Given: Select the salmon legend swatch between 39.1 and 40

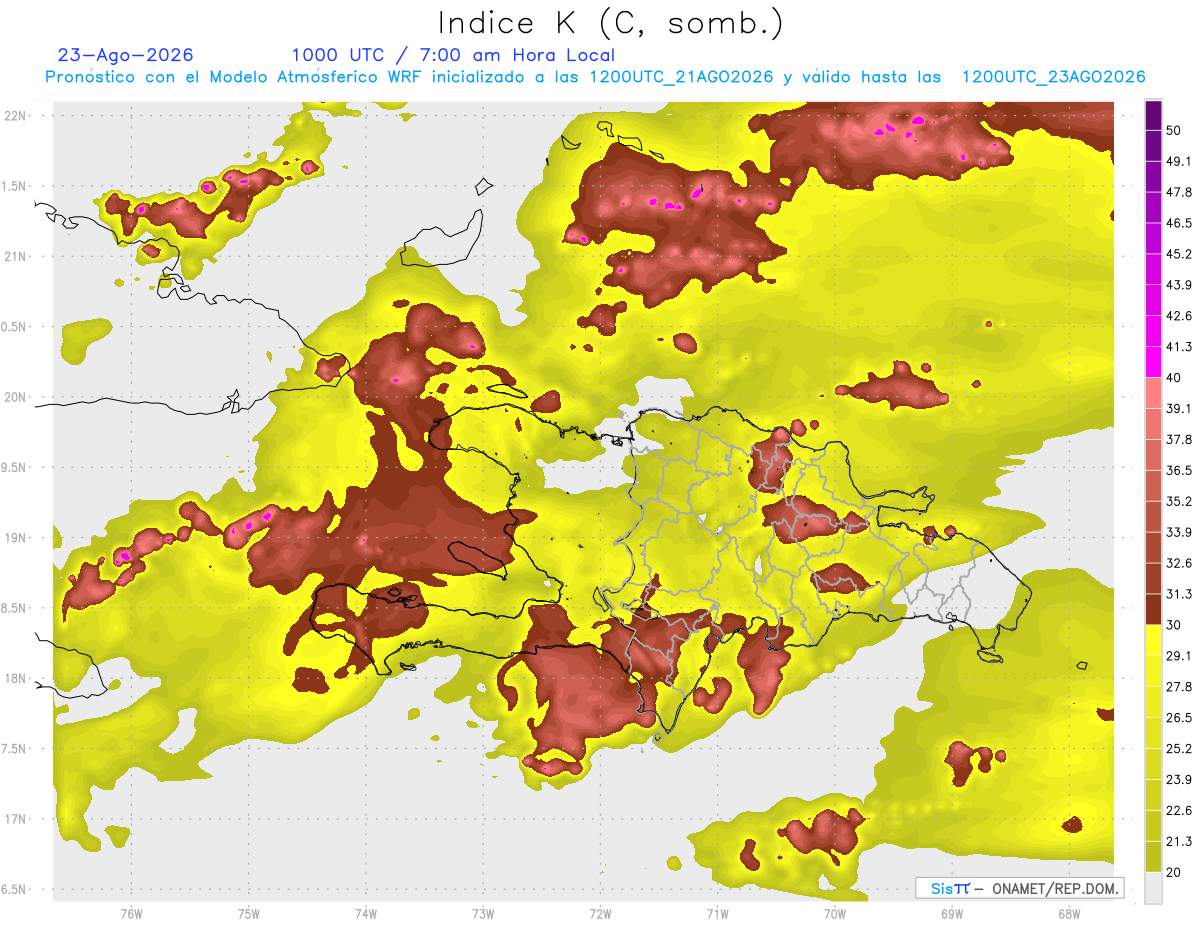Looking at the screenshot, I should [x=1153, y=393].
